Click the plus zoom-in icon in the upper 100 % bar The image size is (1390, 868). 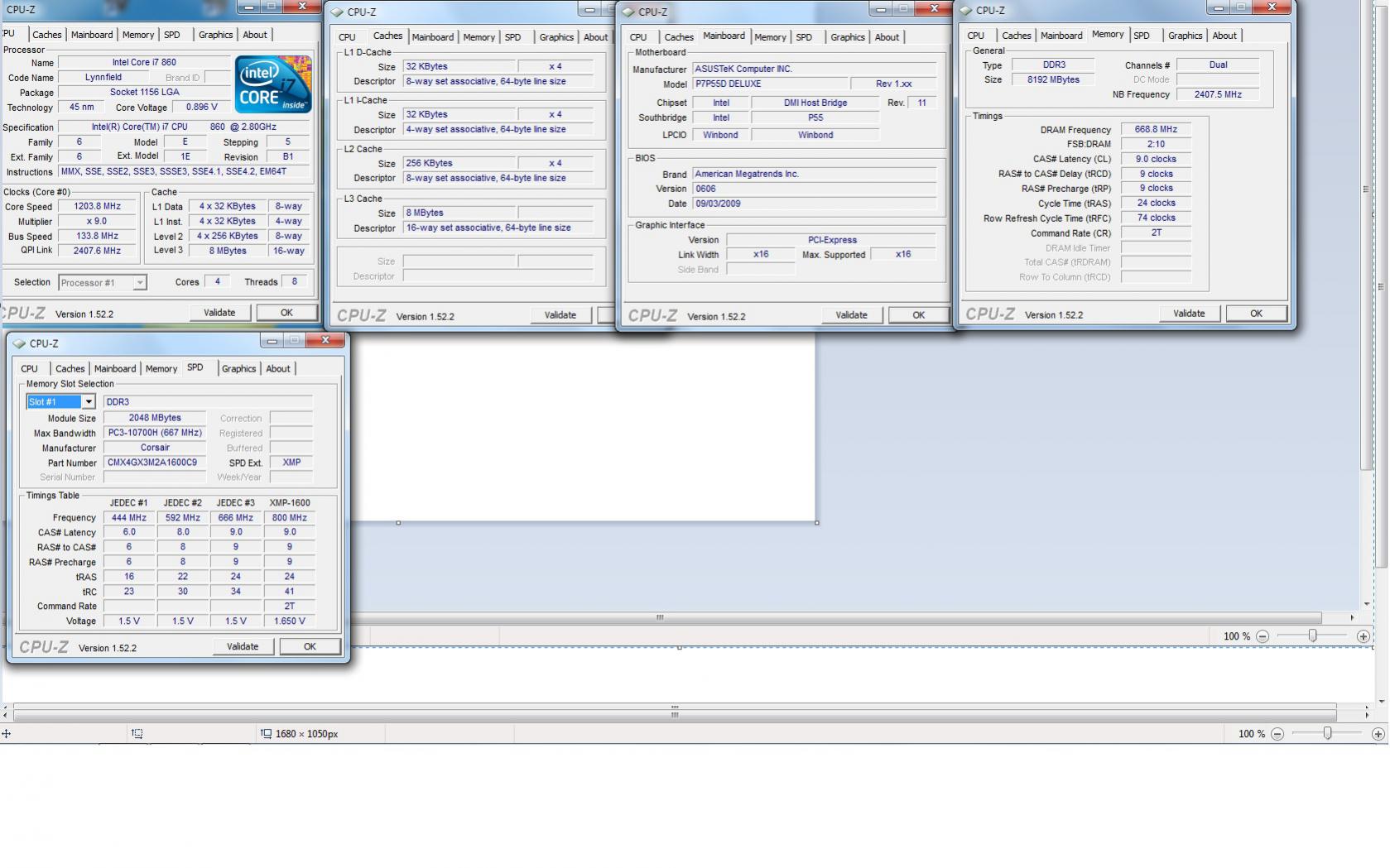[1364, 636]
